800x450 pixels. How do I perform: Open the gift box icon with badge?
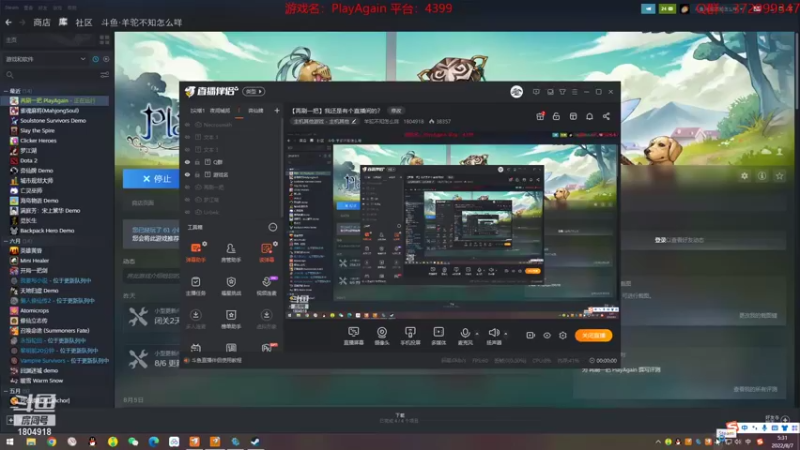[540, 116]
